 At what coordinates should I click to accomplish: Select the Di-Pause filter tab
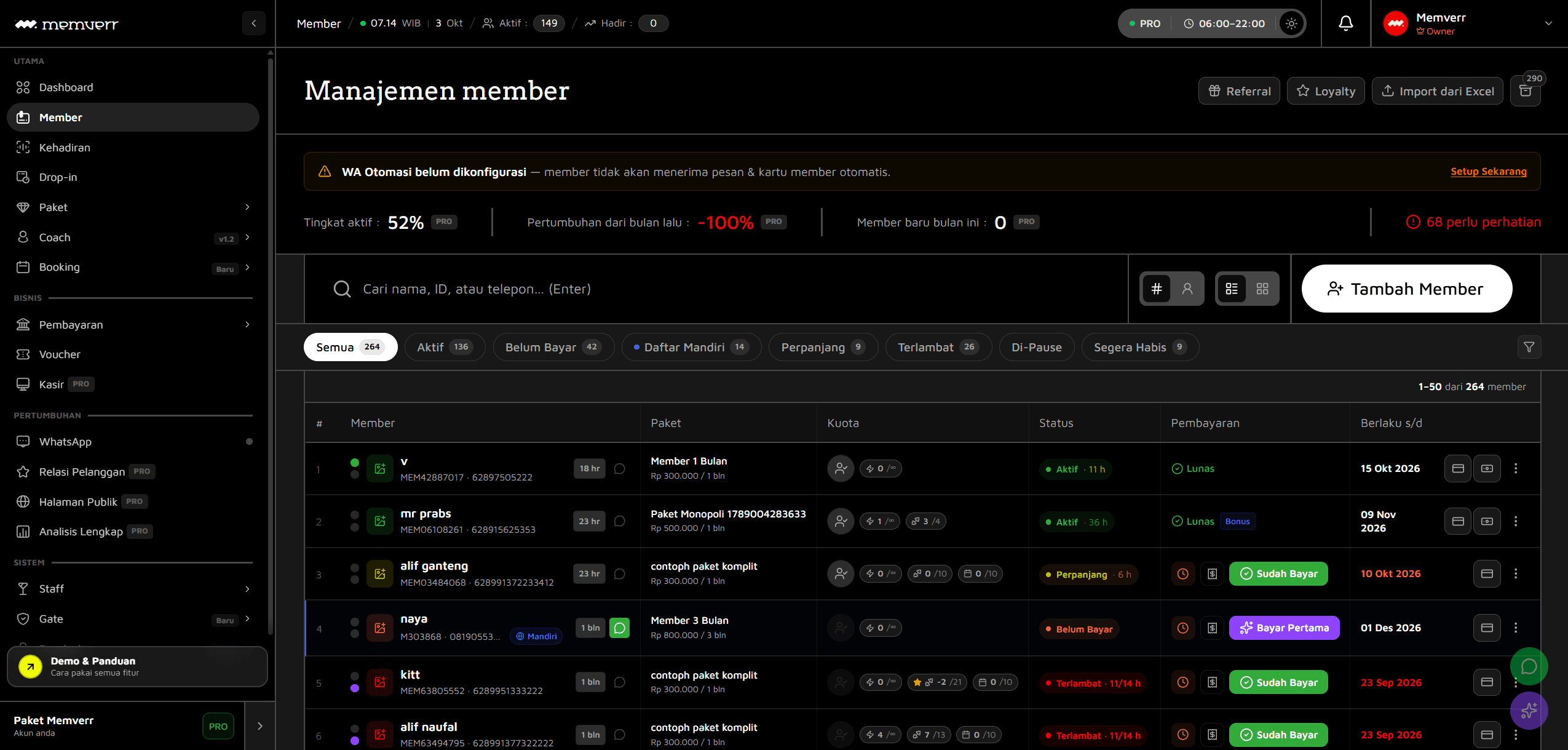click(1037, 347)
